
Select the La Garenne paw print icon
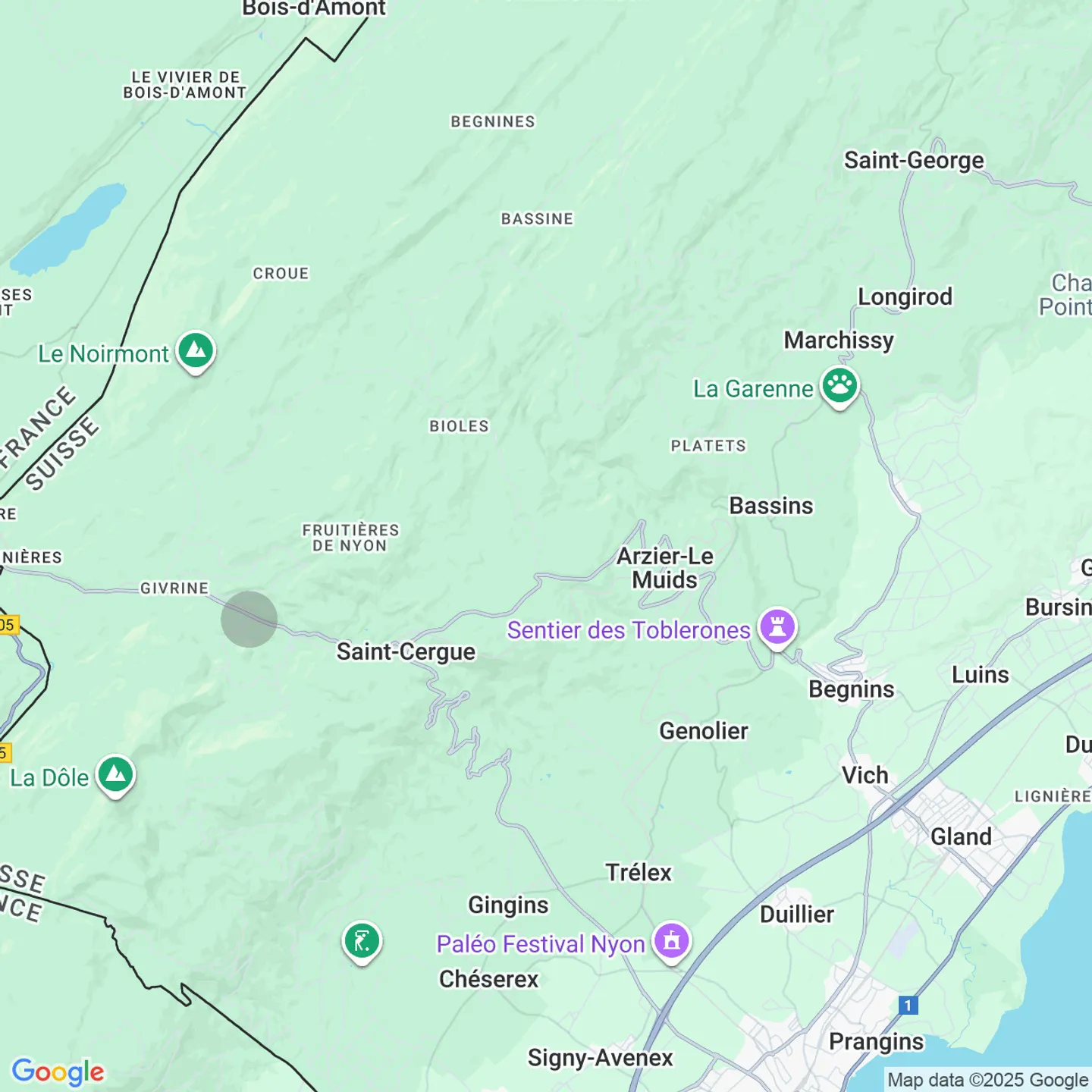(x=839, y=387)
